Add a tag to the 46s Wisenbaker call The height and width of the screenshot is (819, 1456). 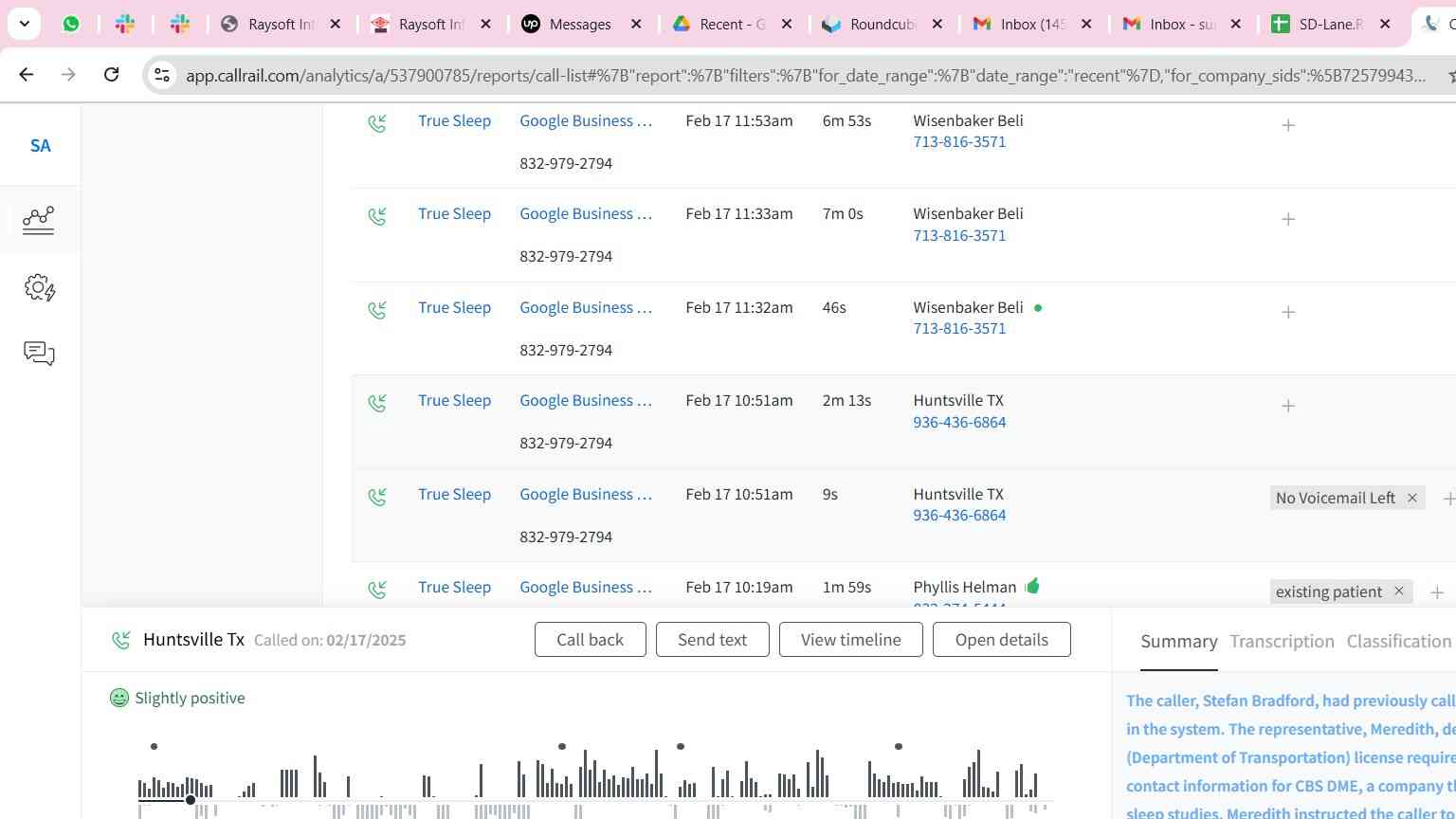point(1288,312)
